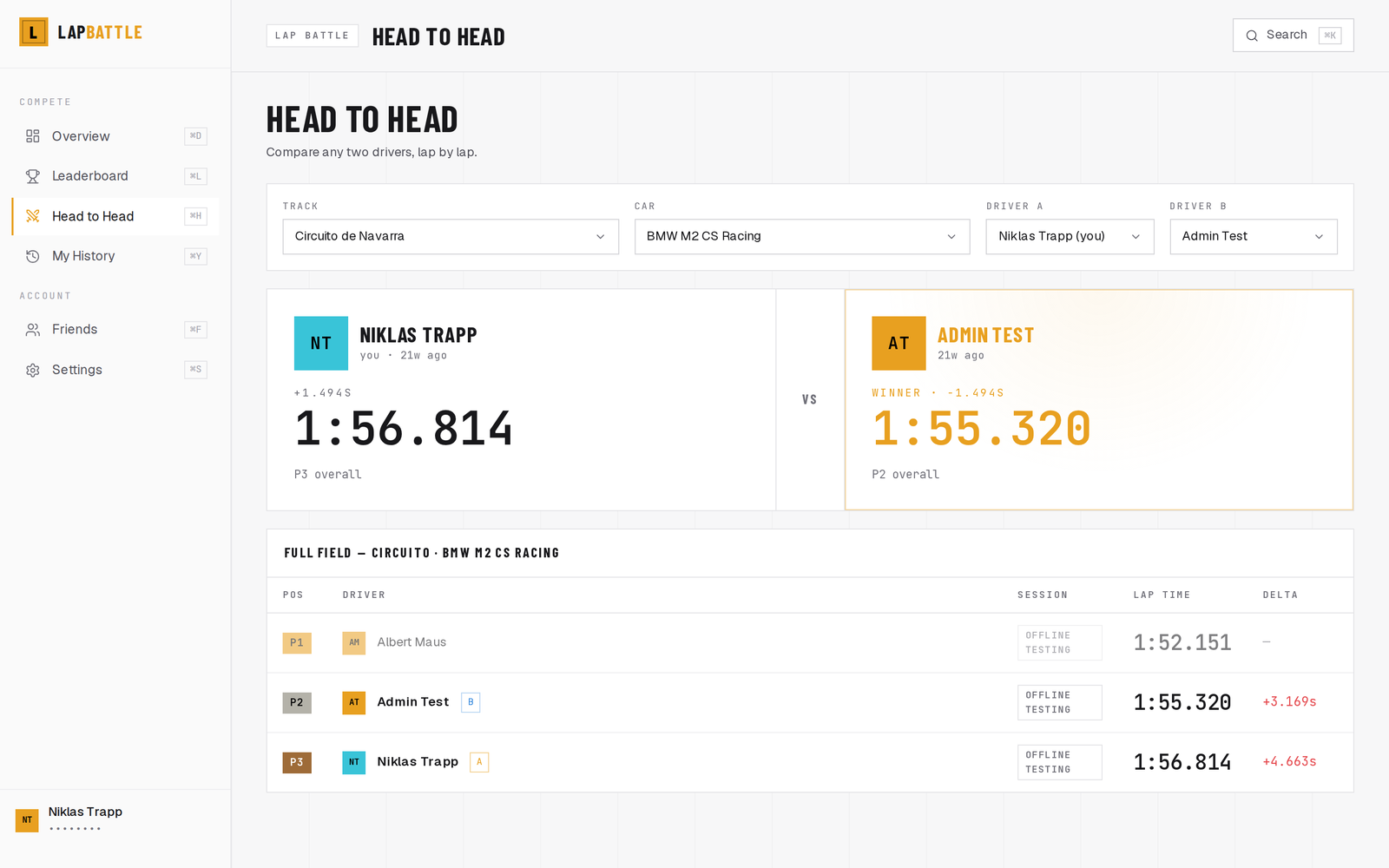Select Head to Head in the sidebar

pos(115,216)
